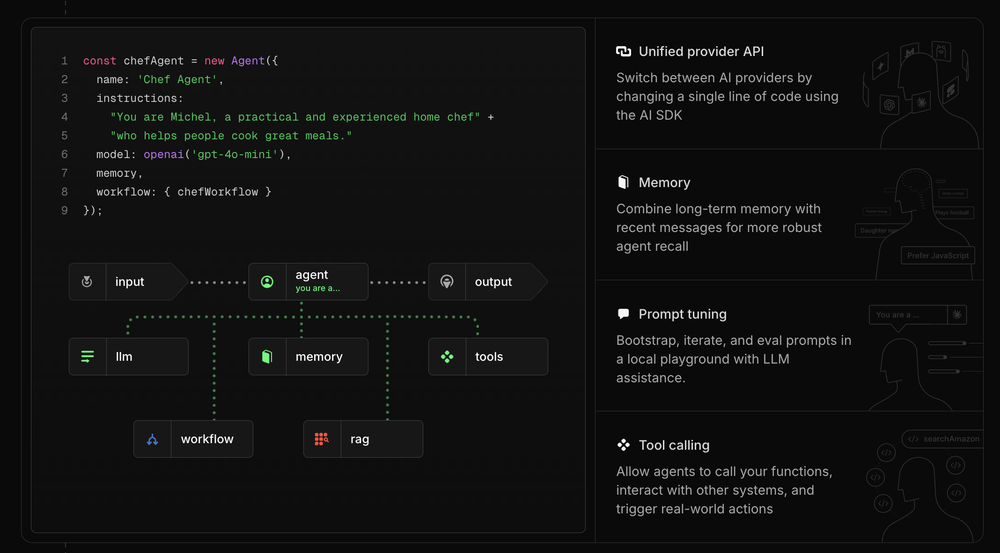Click the 'You are a ...' prompt field

coord(908,314)
